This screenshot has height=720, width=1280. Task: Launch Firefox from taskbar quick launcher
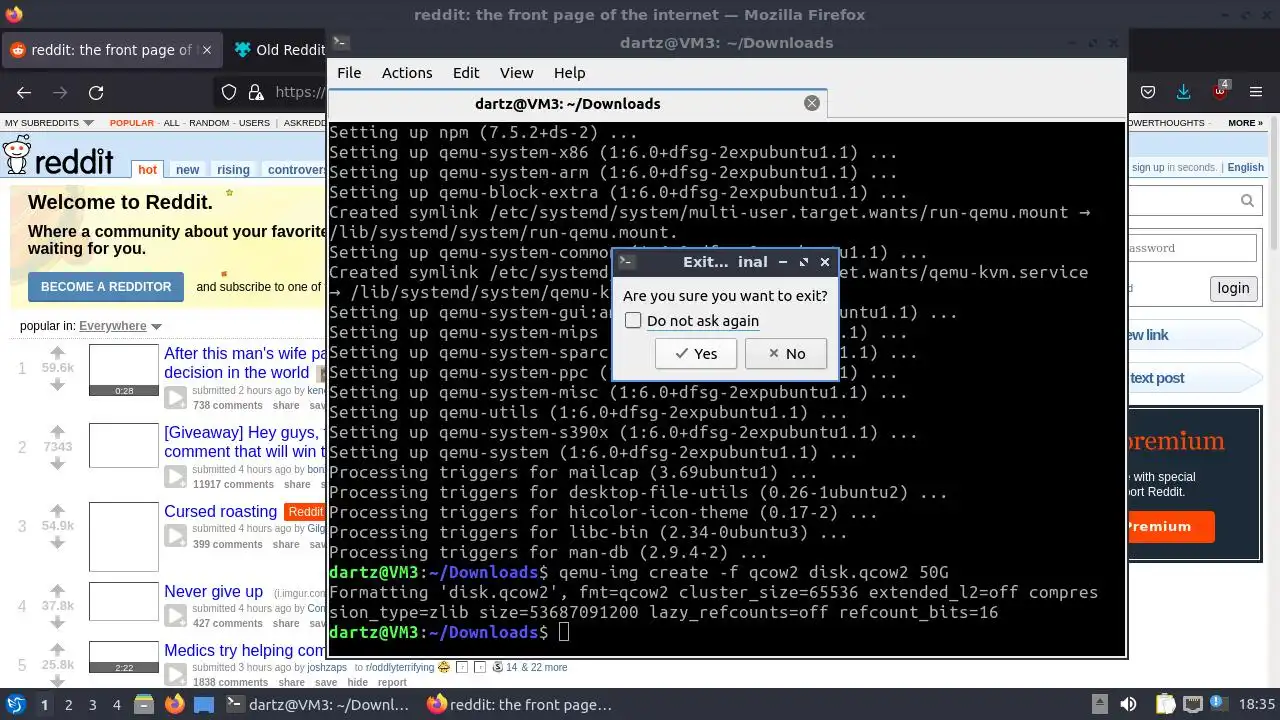175,704
